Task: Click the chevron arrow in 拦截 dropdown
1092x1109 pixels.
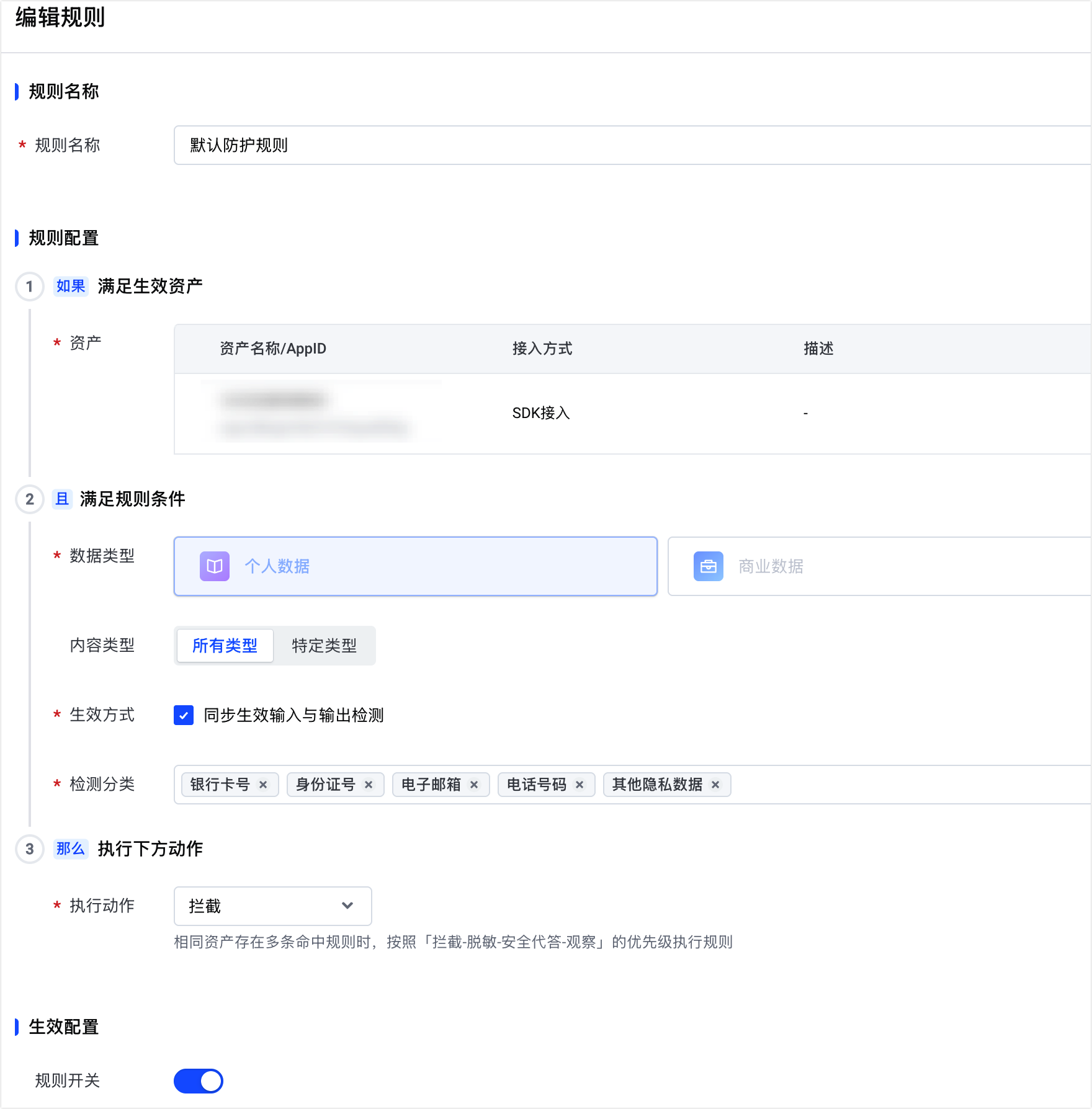Action: pyautogui.click(x=347, y=906)
